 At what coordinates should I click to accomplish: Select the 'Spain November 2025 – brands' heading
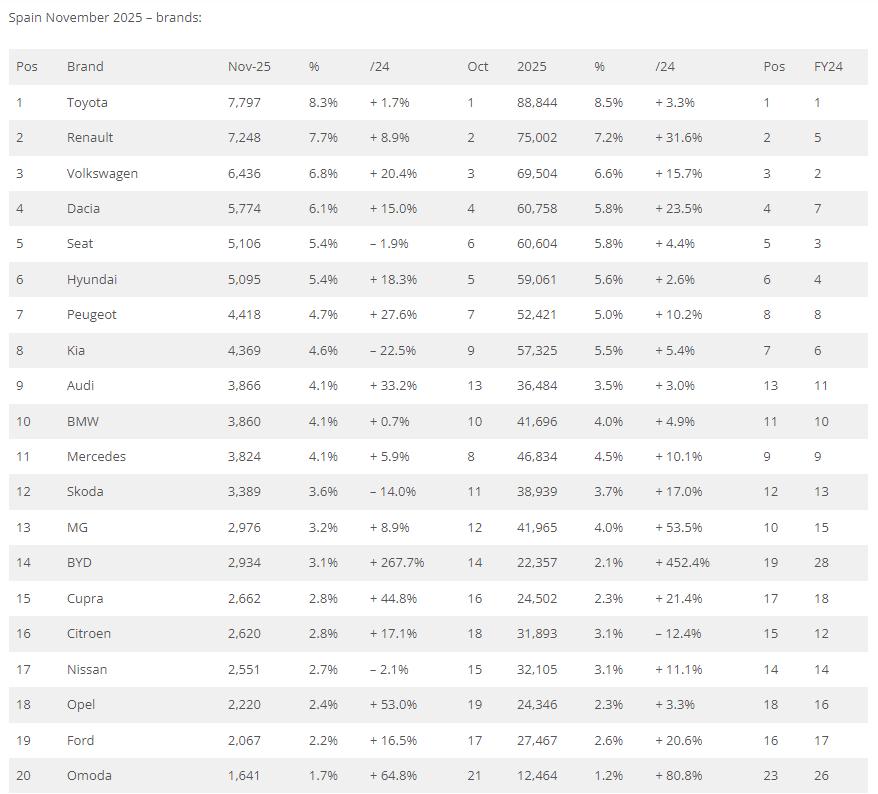tap(105, 17)
